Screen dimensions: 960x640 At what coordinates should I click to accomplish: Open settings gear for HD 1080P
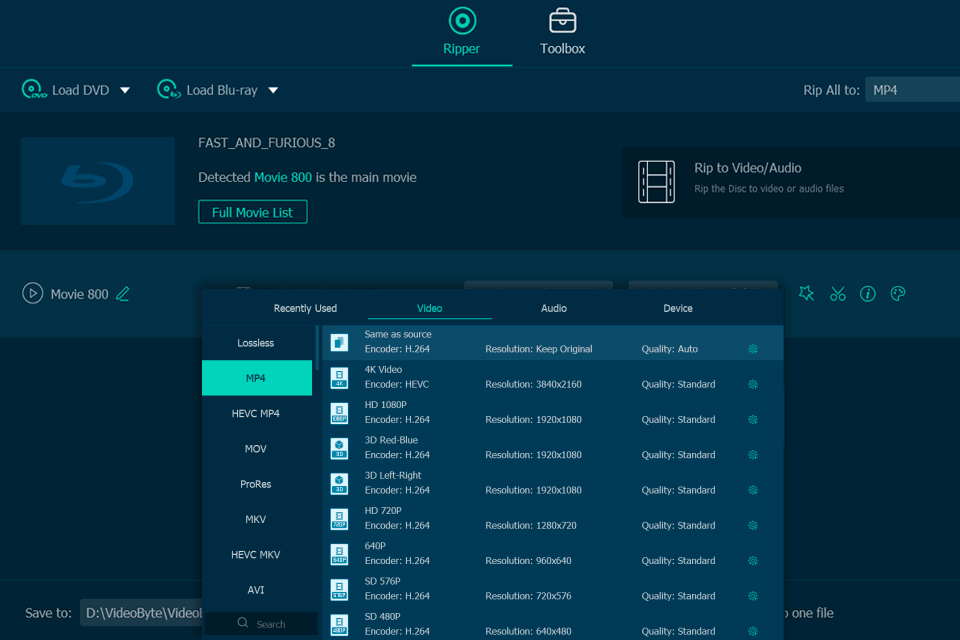pos(753,420)
